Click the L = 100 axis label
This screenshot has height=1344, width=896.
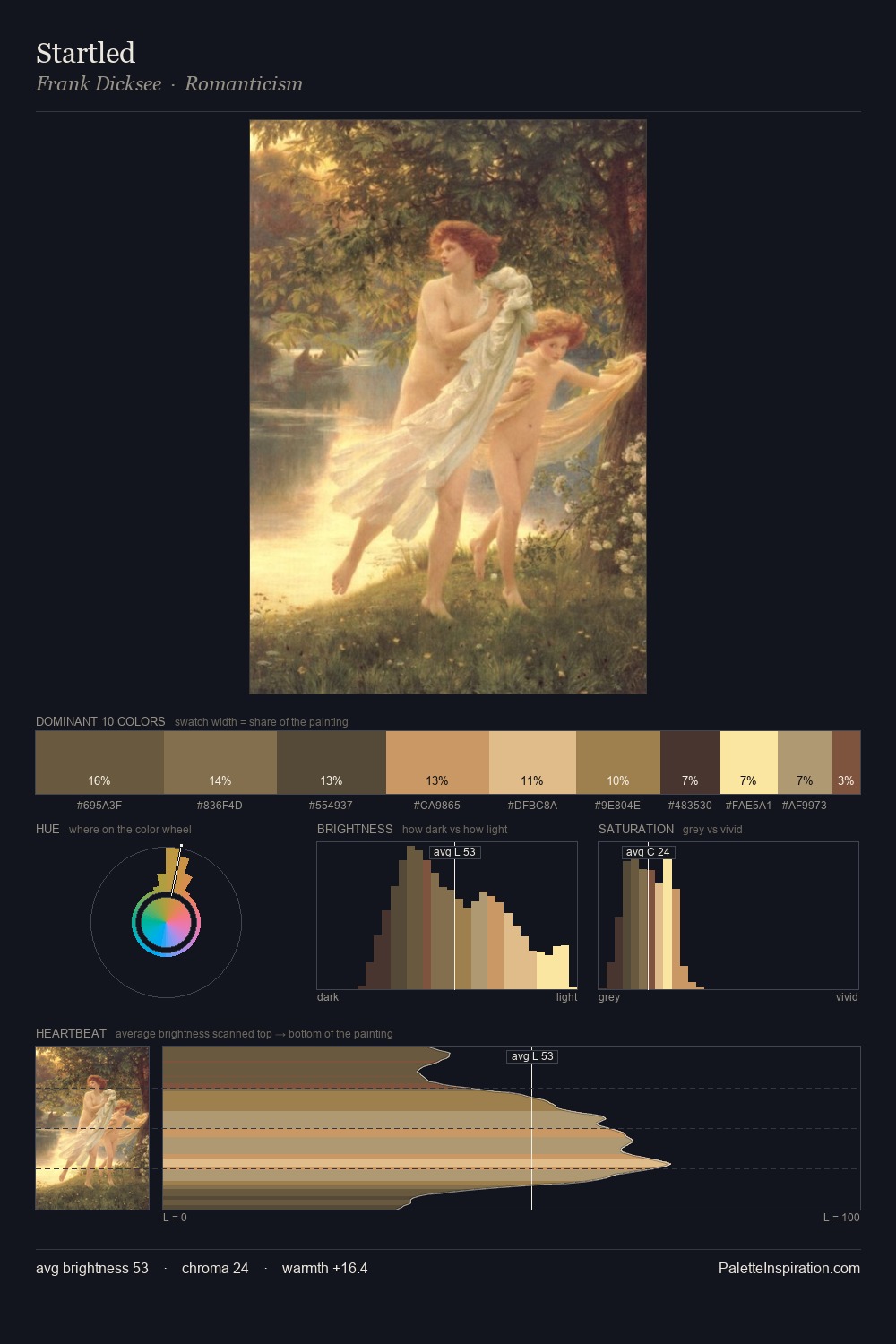841,1217
